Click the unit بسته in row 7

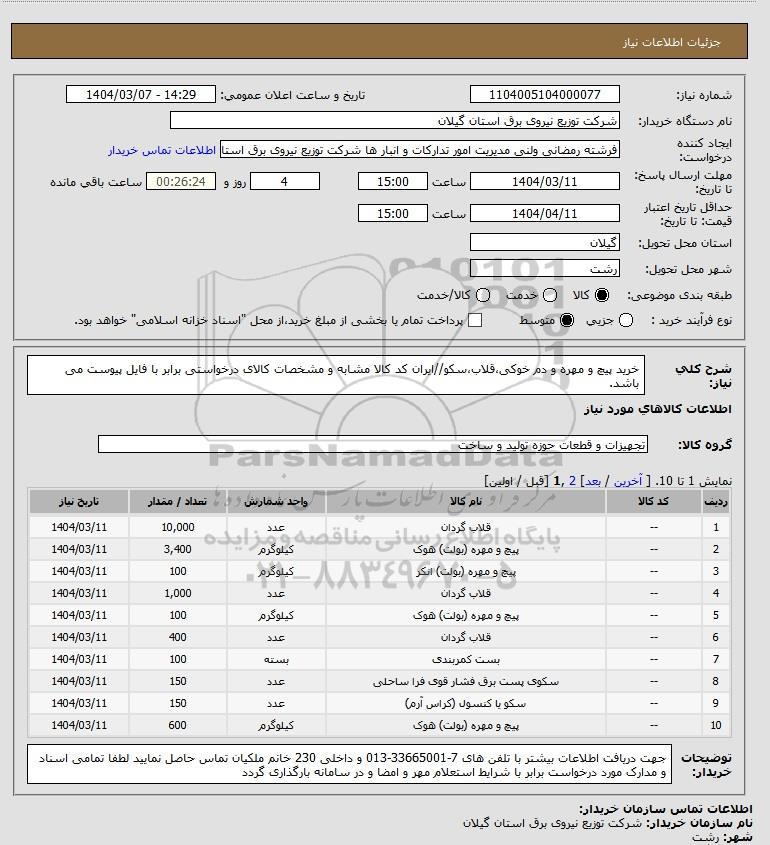pos(276,659)
